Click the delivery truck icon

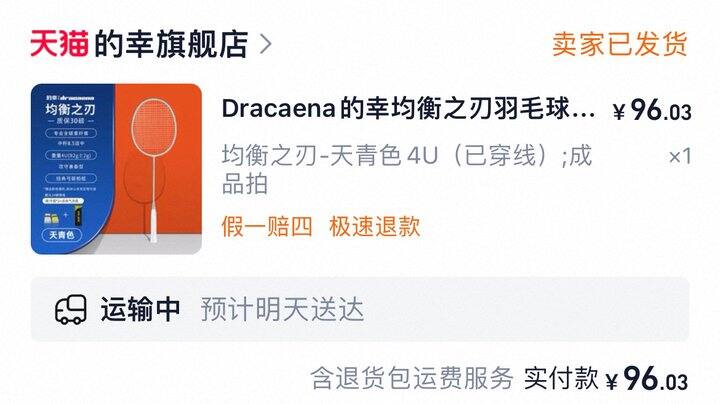pyautogui.click(x=71, y=309)
